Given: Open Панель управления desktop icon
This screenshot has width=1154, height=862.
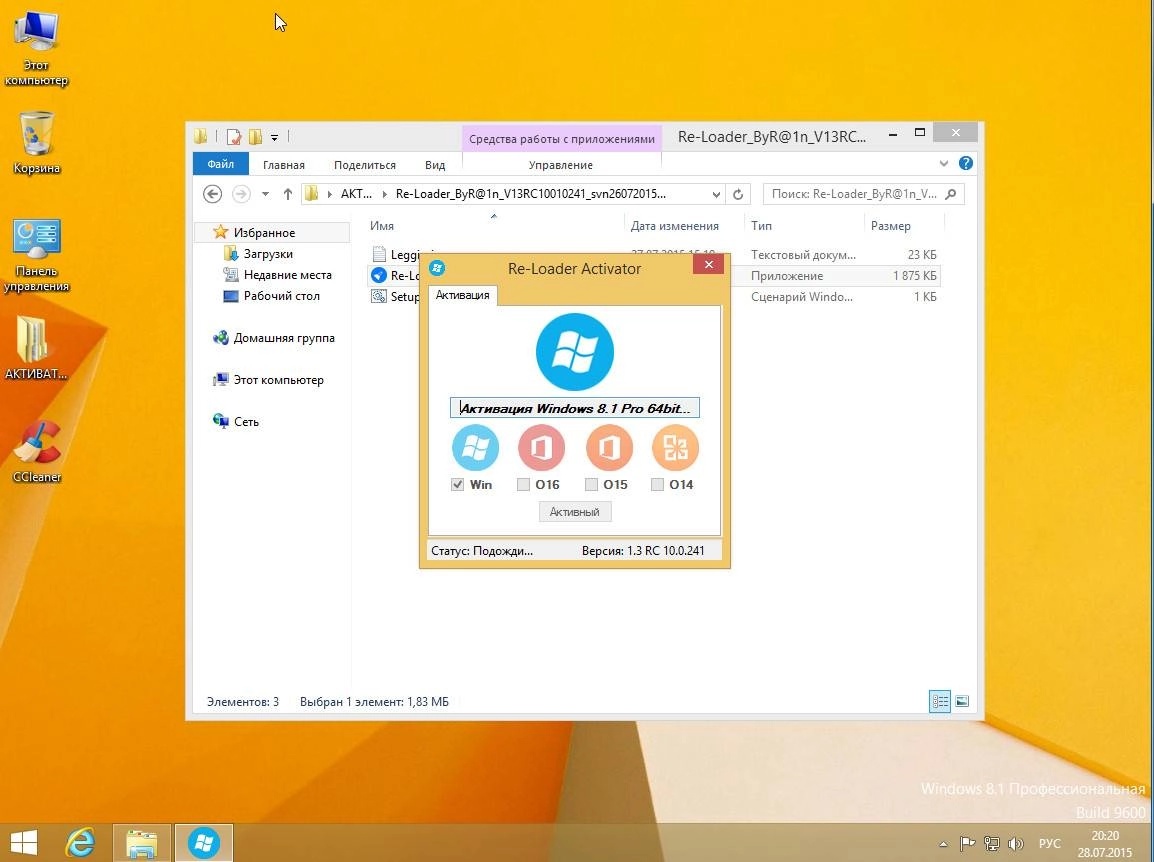Looking at the screenshot, I should [x=36, y=255].
